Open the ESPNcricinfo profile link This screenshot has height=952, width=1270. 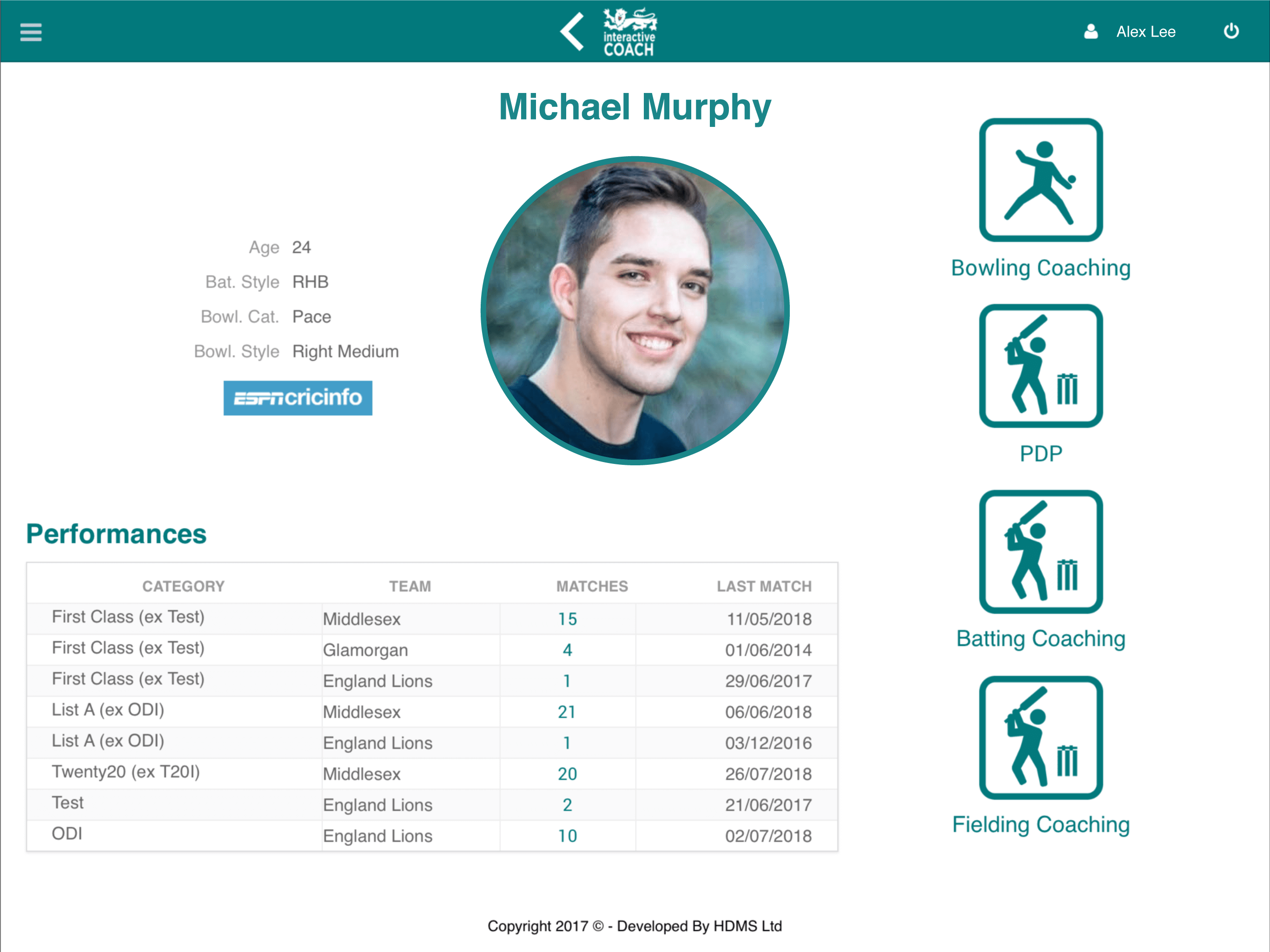pyautogui.click(x=298, y=398)
